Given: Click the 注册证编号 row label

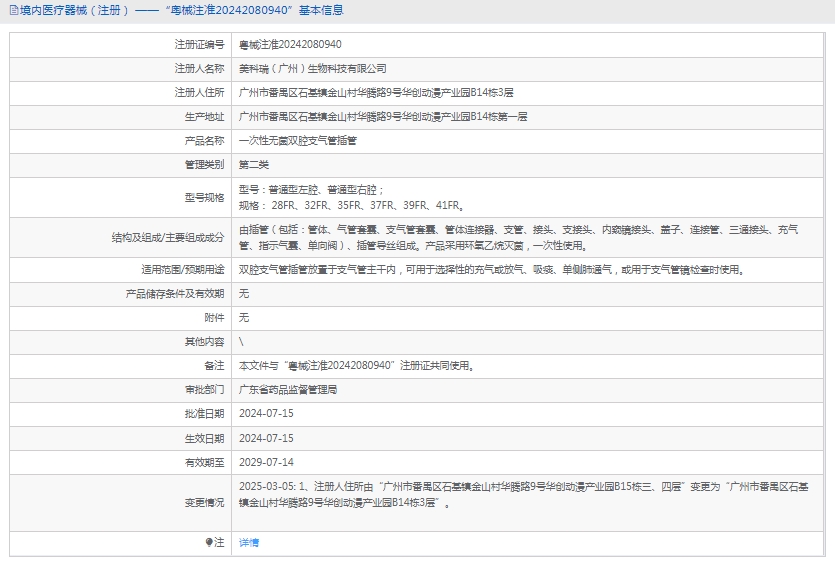Looking at the screenshot, I should click(x=199, y=45).
